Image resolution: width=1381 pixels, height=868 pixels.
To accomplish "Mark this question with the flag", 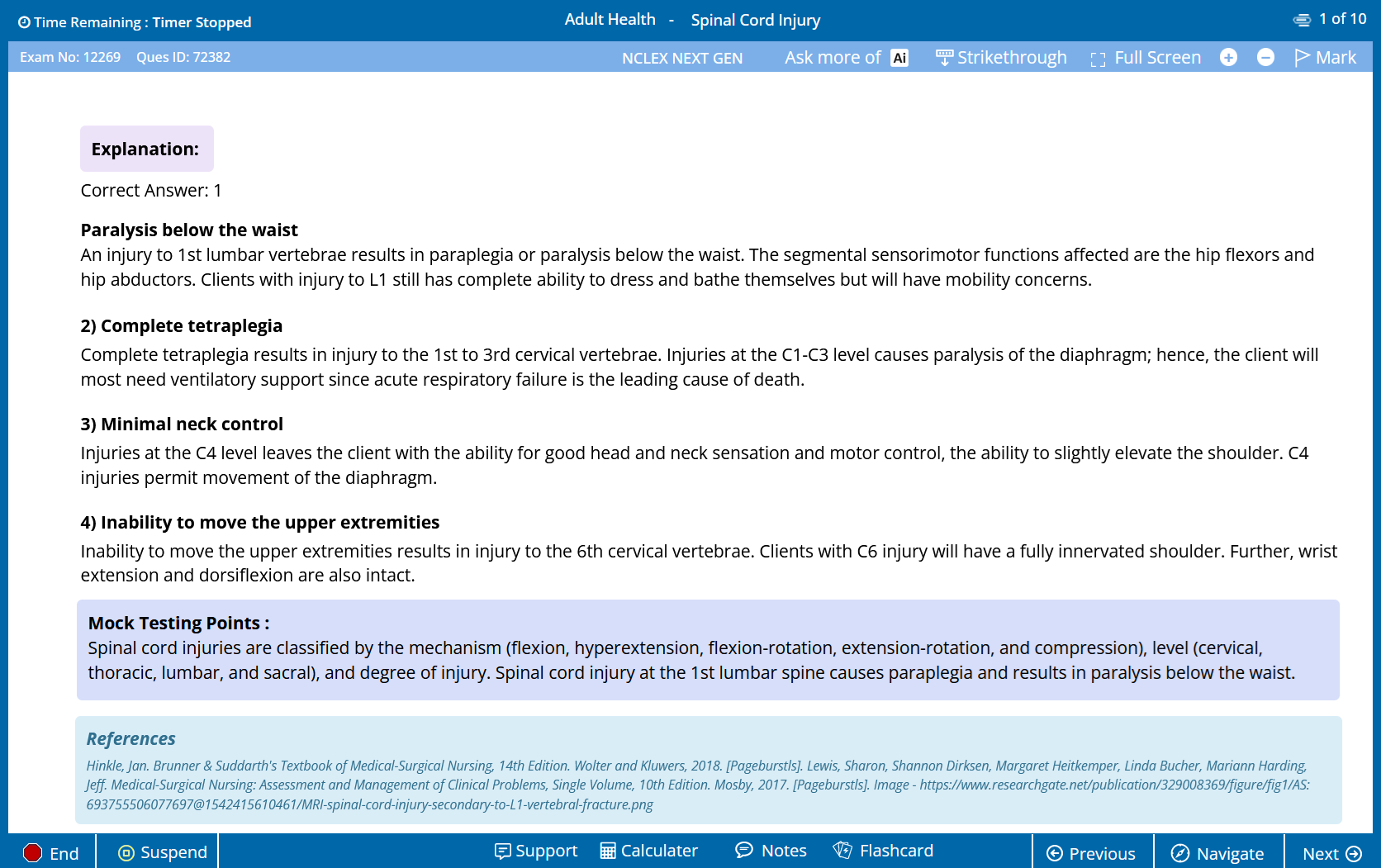I will pyautogui.click(x=1325, y=58).
